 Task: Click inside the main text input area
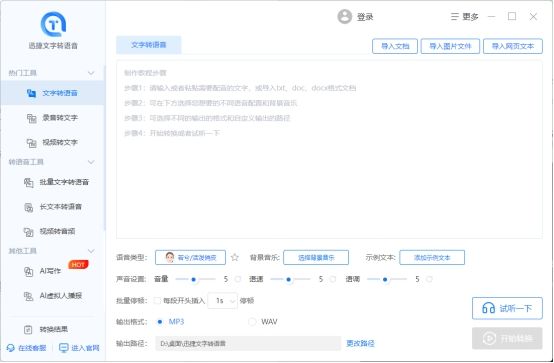(329, 150)
